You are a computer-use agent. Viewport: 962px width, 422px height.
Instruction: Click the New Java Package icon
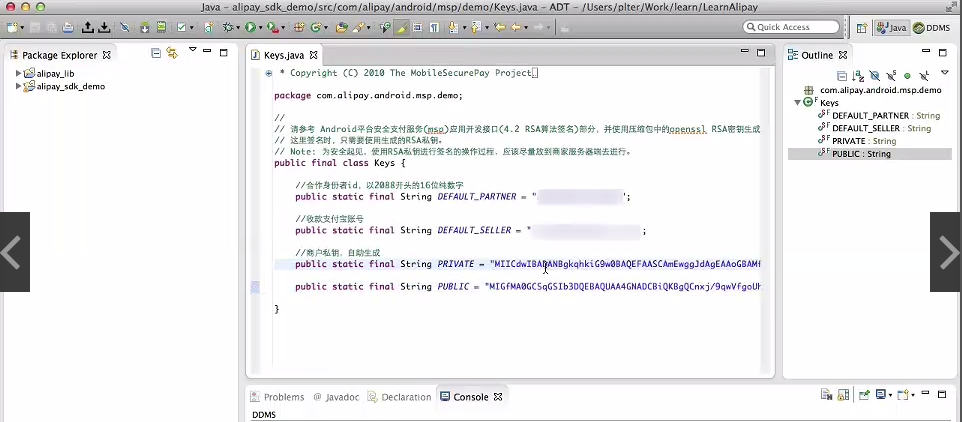pyautogui.click(x=299, y=27)
